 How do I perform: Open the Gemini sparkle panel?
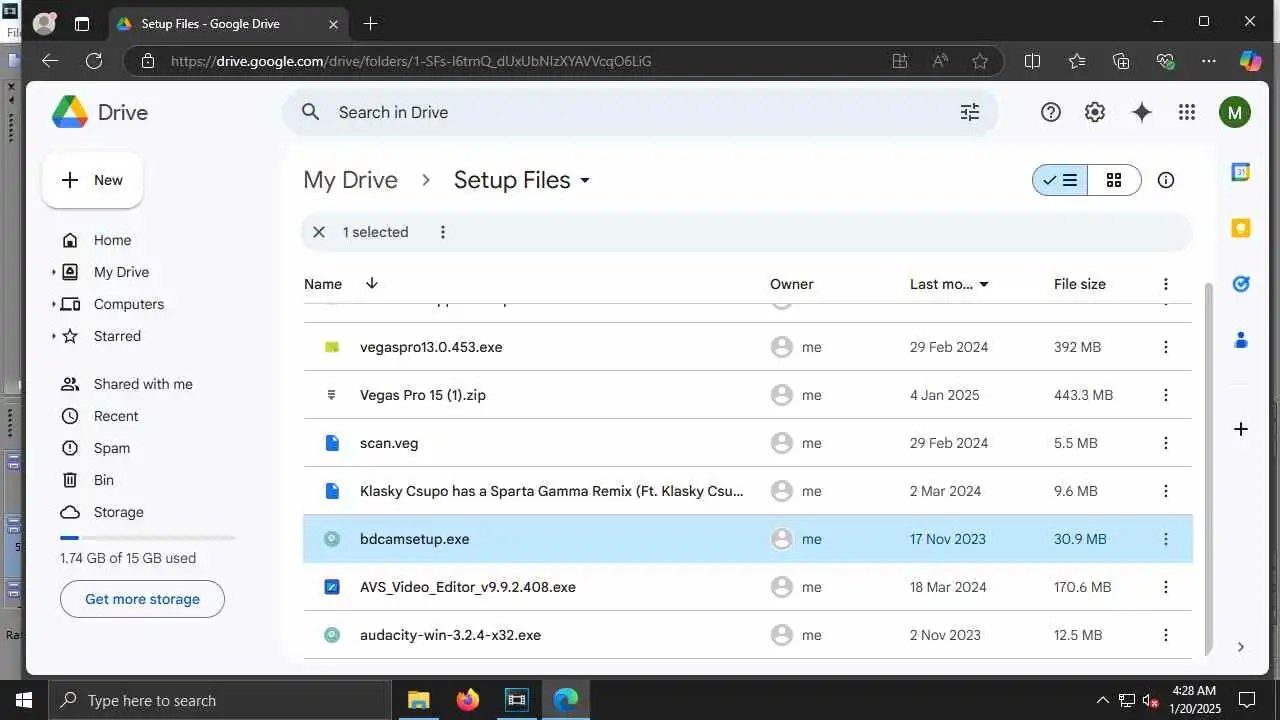pos(1141,112)
